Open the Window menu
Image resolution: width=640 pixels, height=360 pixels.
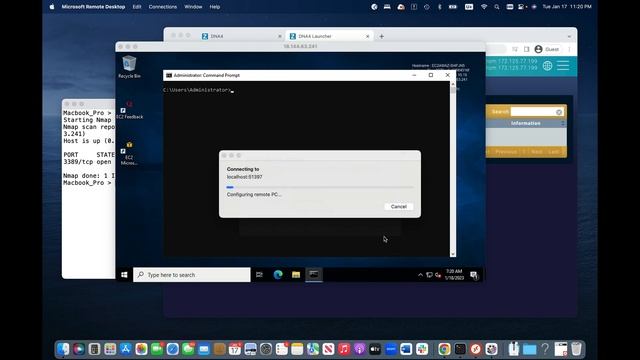193,7
